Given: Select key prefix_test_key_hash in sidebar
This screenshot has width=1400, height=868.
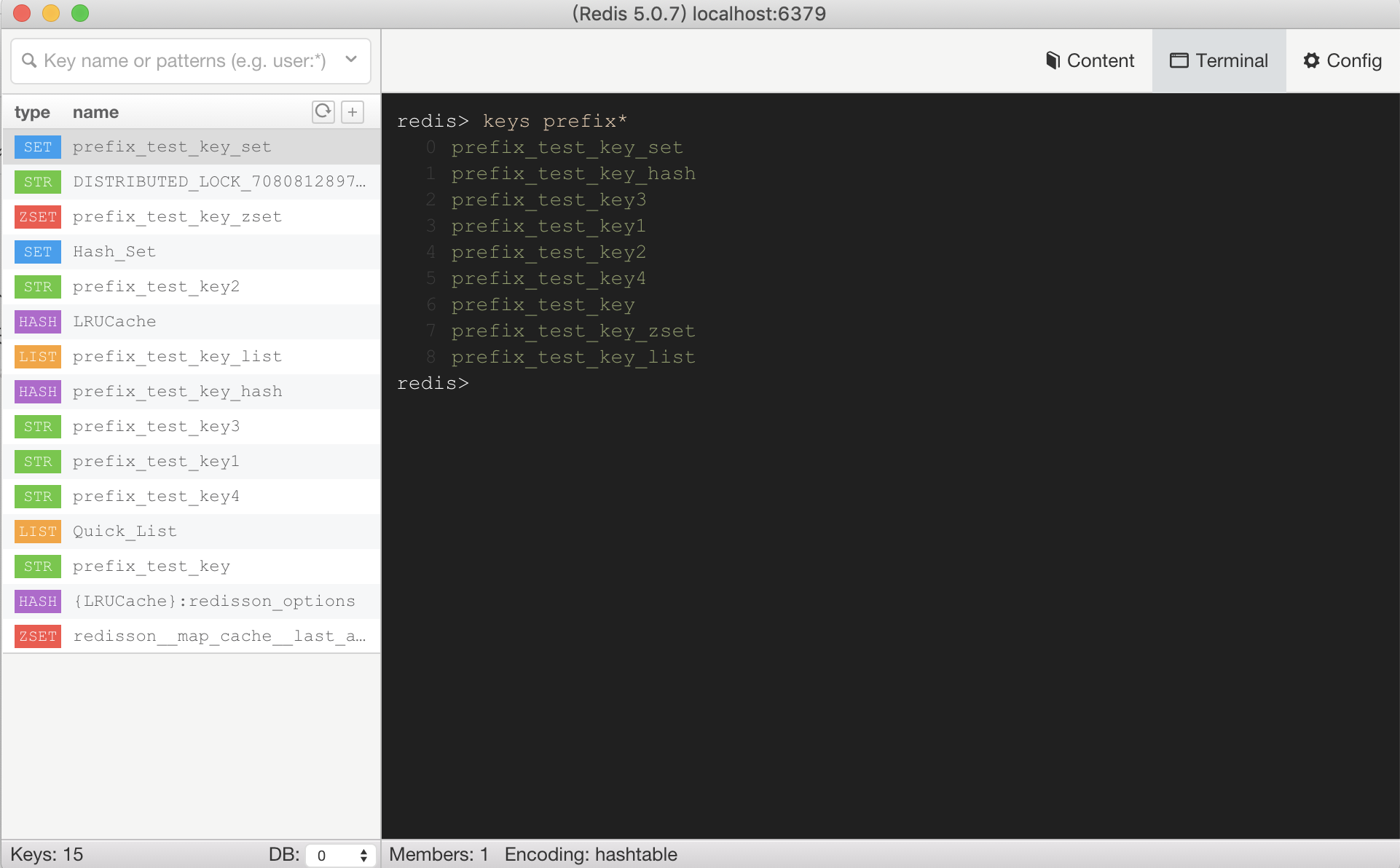Looking at the screenshot, I should coord(191,392).
